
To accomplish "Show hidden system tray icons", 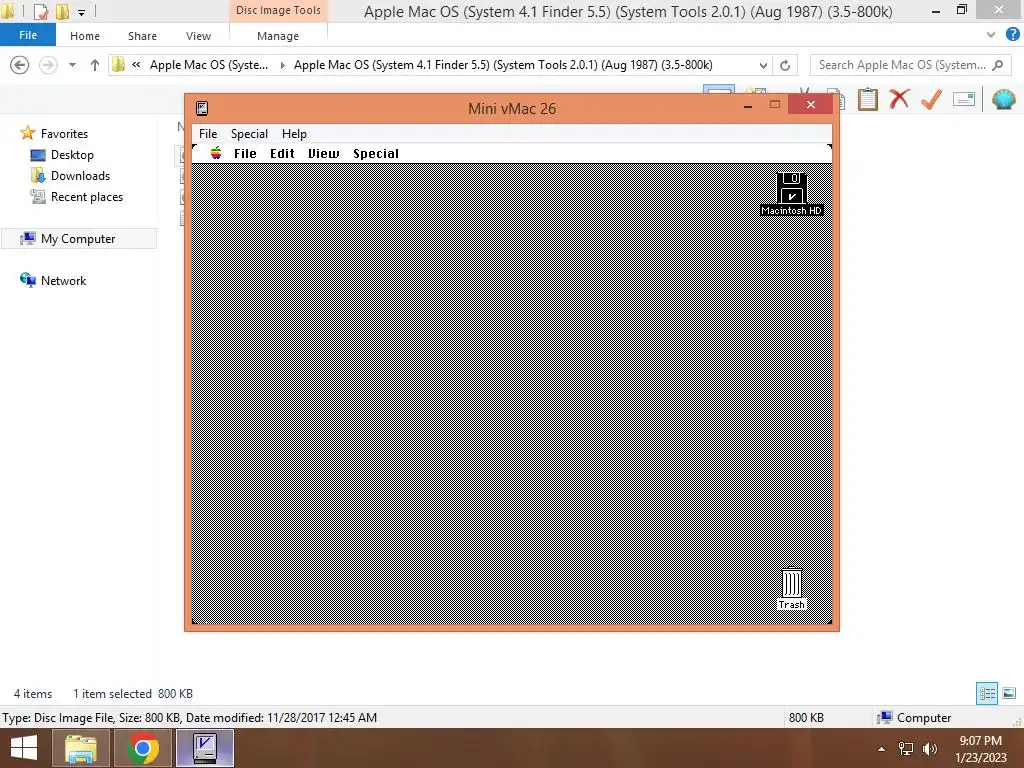I will click(x=882, y=749).
